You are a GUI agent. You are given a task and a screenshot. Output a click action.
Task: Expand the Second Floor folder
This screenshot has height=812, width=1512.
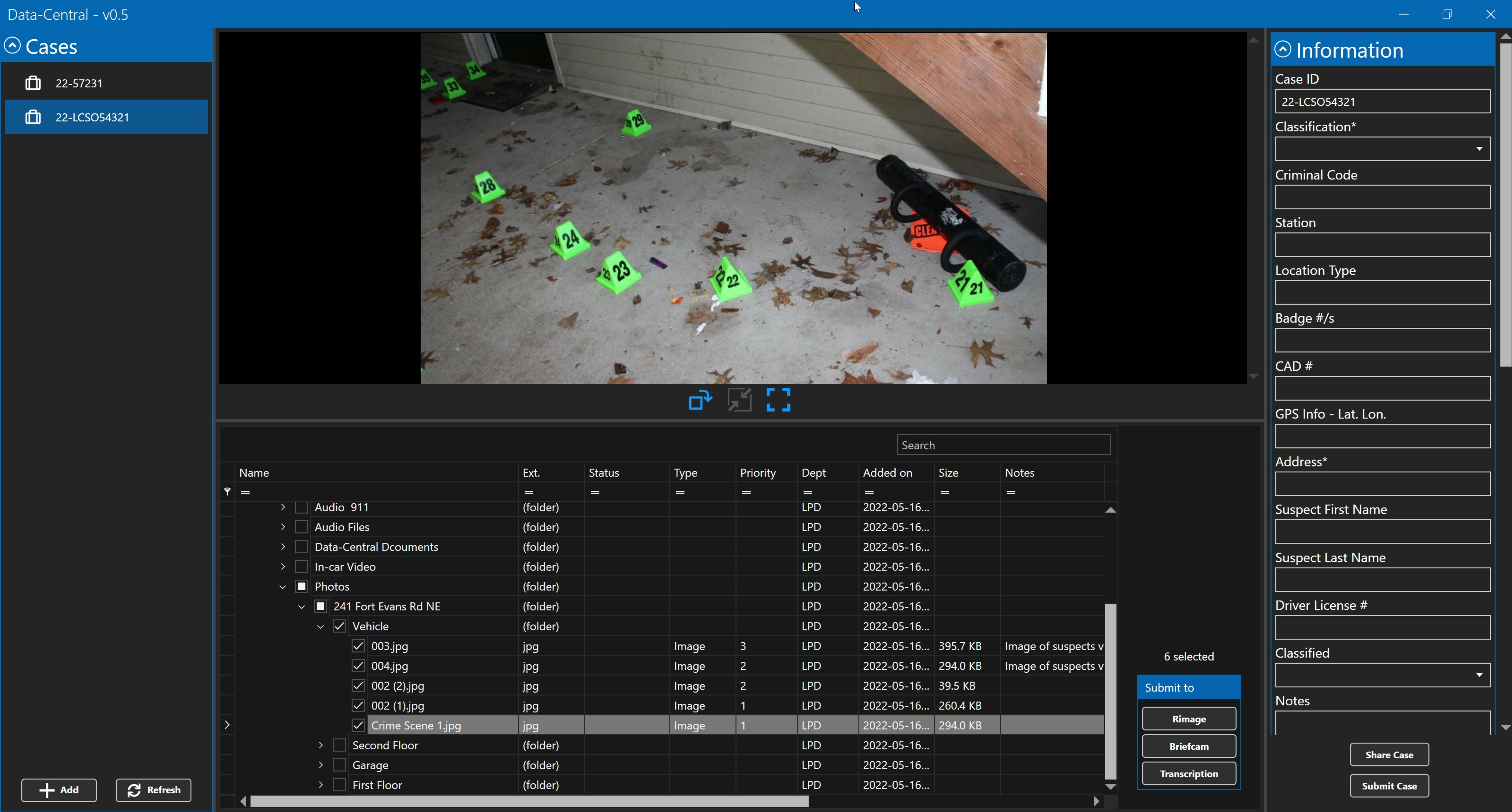tap(321, 745)
